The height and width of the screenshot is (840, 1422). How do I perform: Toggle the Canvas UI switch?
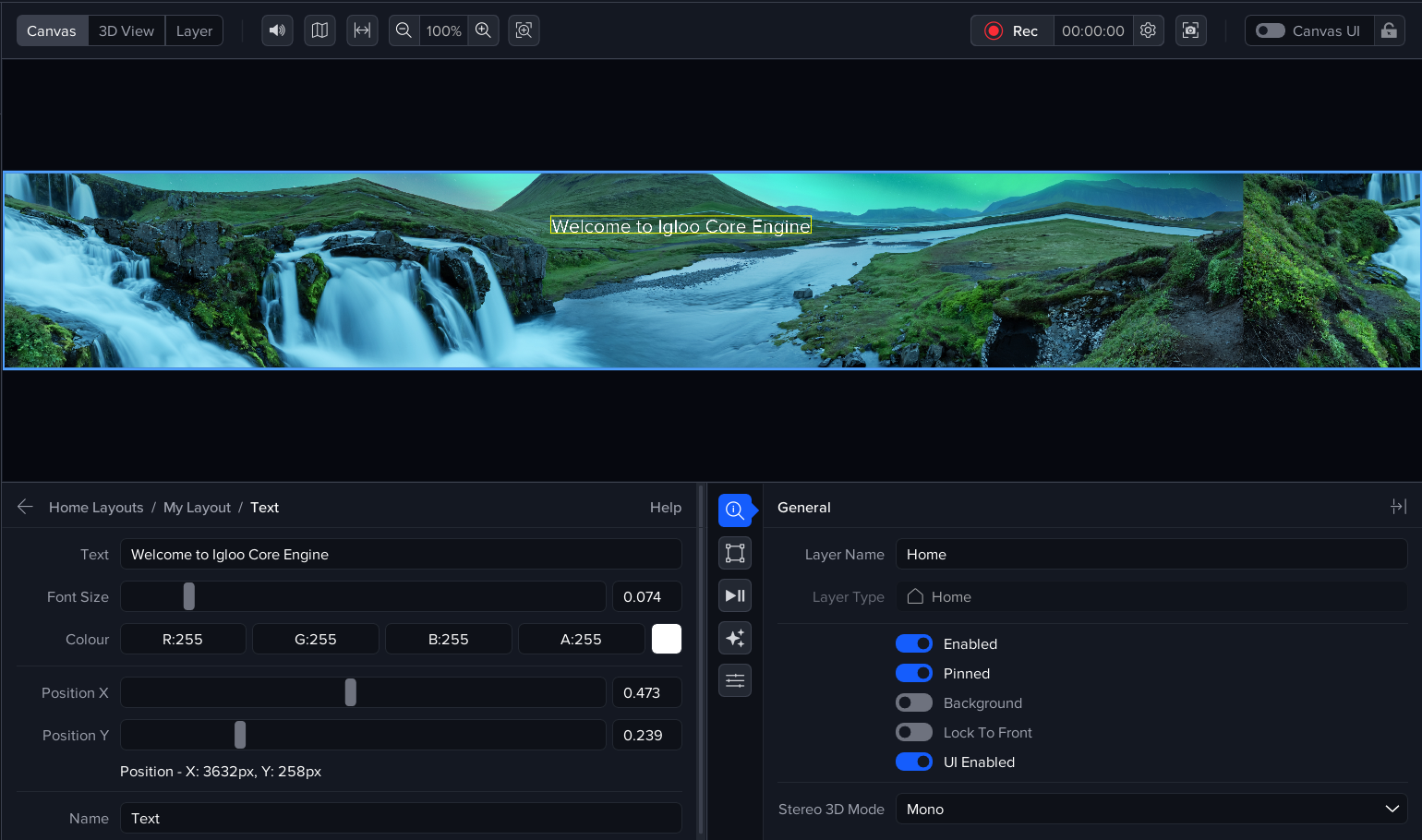click(1271, 30)
